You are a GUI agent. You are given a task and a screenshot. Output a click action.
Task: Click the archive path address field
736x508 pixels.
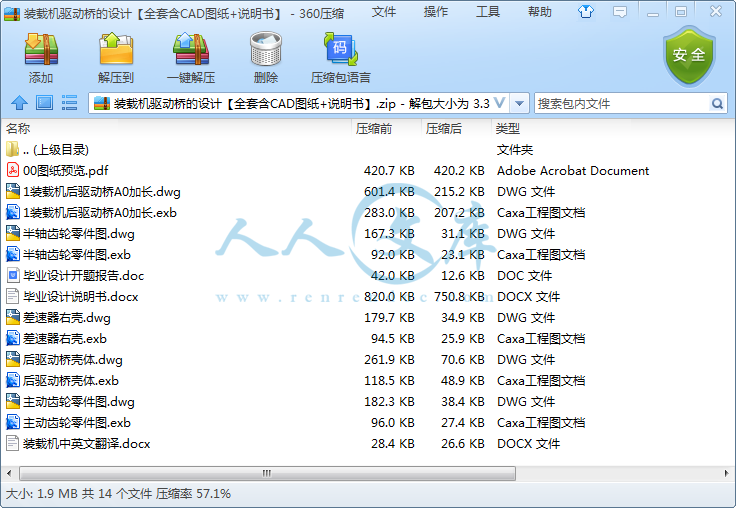299,103
